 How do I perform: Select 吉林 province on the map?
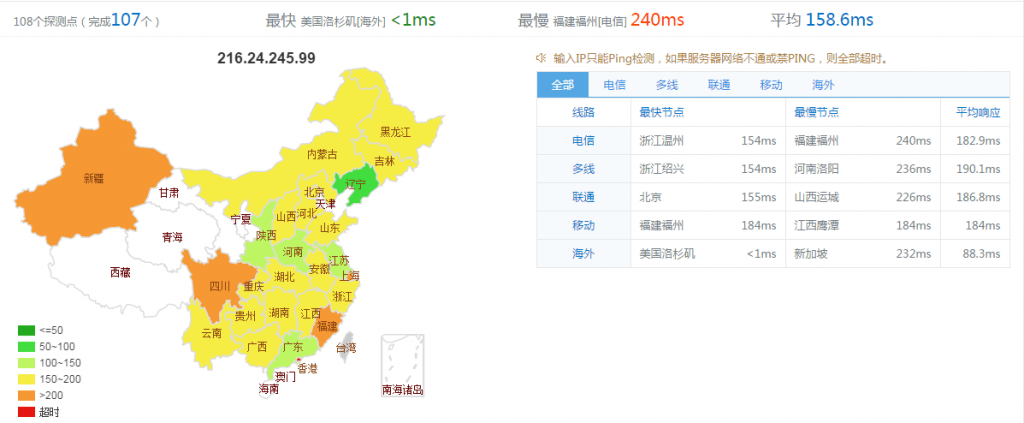click(385, 161)
